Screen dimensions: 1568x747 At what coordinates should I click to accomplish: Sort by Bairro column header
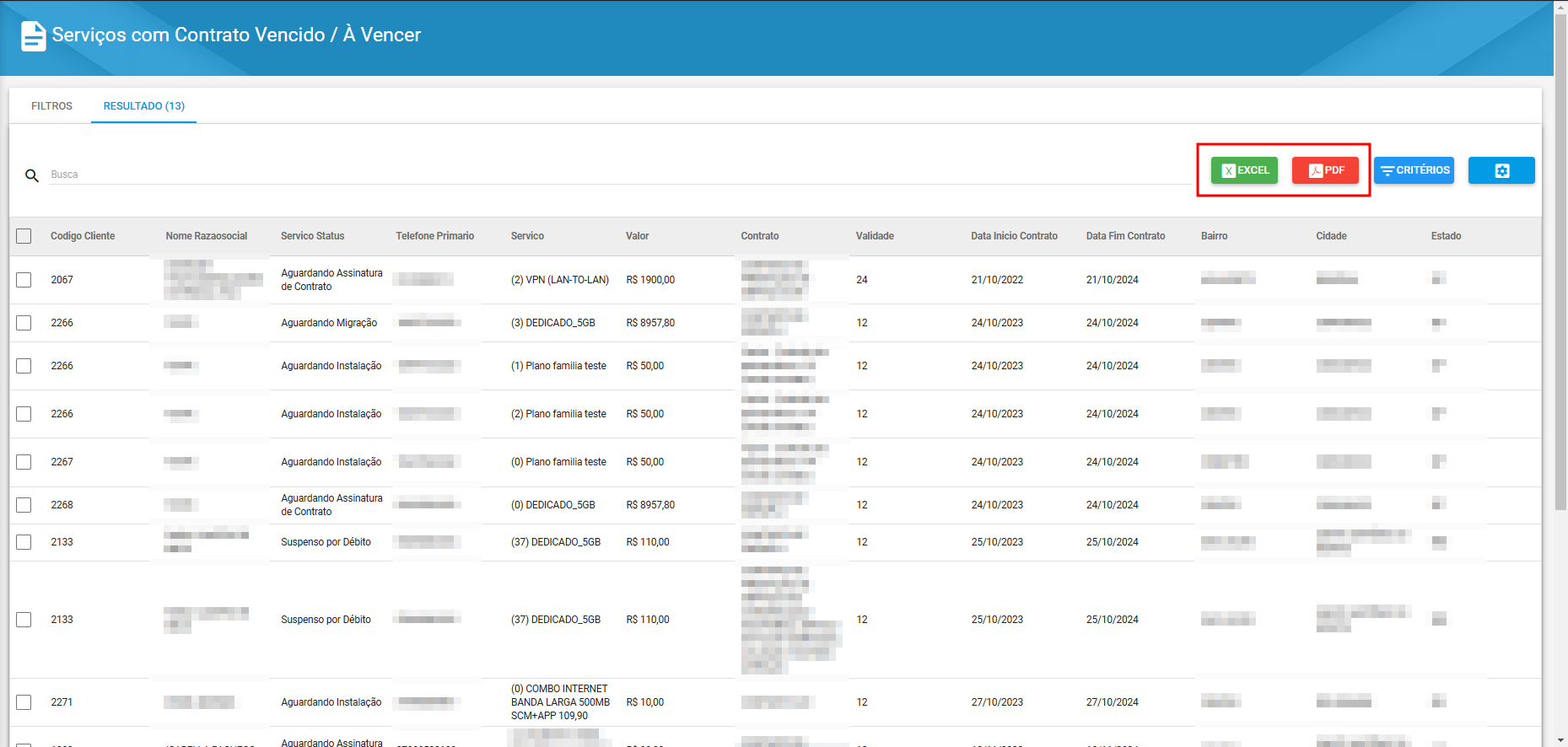(1215, 236)
